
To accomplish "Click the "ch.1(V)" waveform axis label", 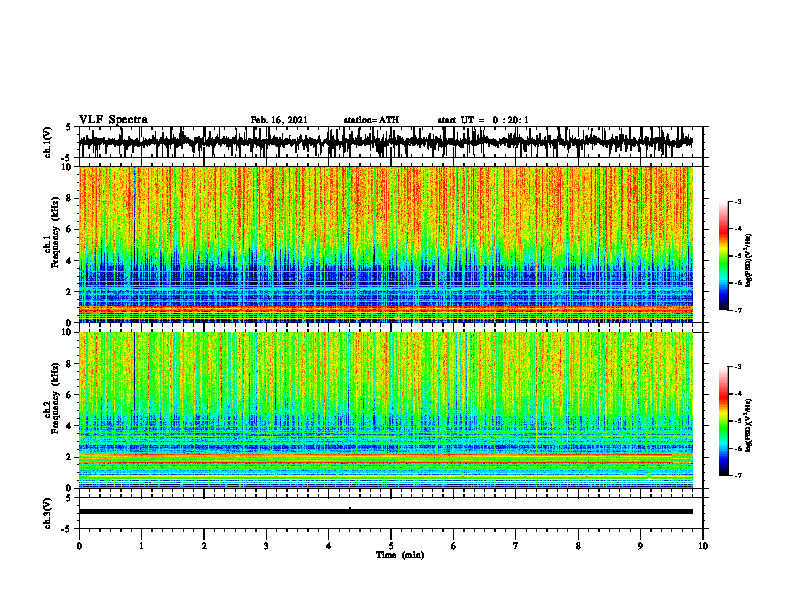I will [48, 142].
